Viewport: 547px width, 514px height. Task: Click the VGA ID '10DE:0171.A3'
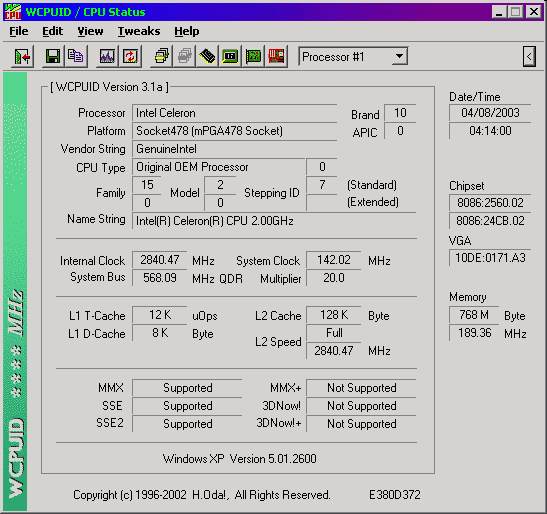tap(490, 258)
